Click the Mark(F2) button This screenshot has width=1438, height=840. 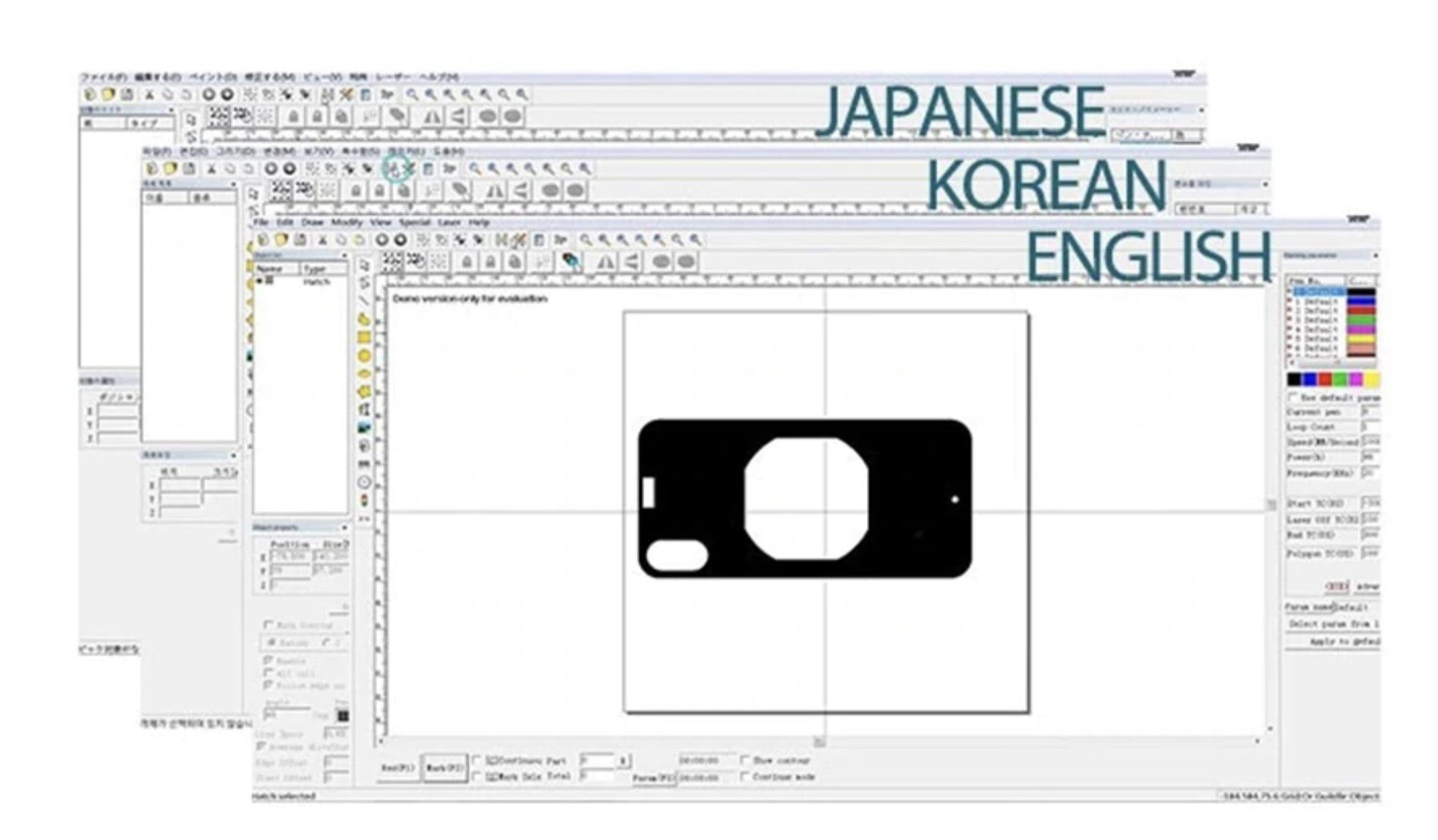(x=444, y=769)
